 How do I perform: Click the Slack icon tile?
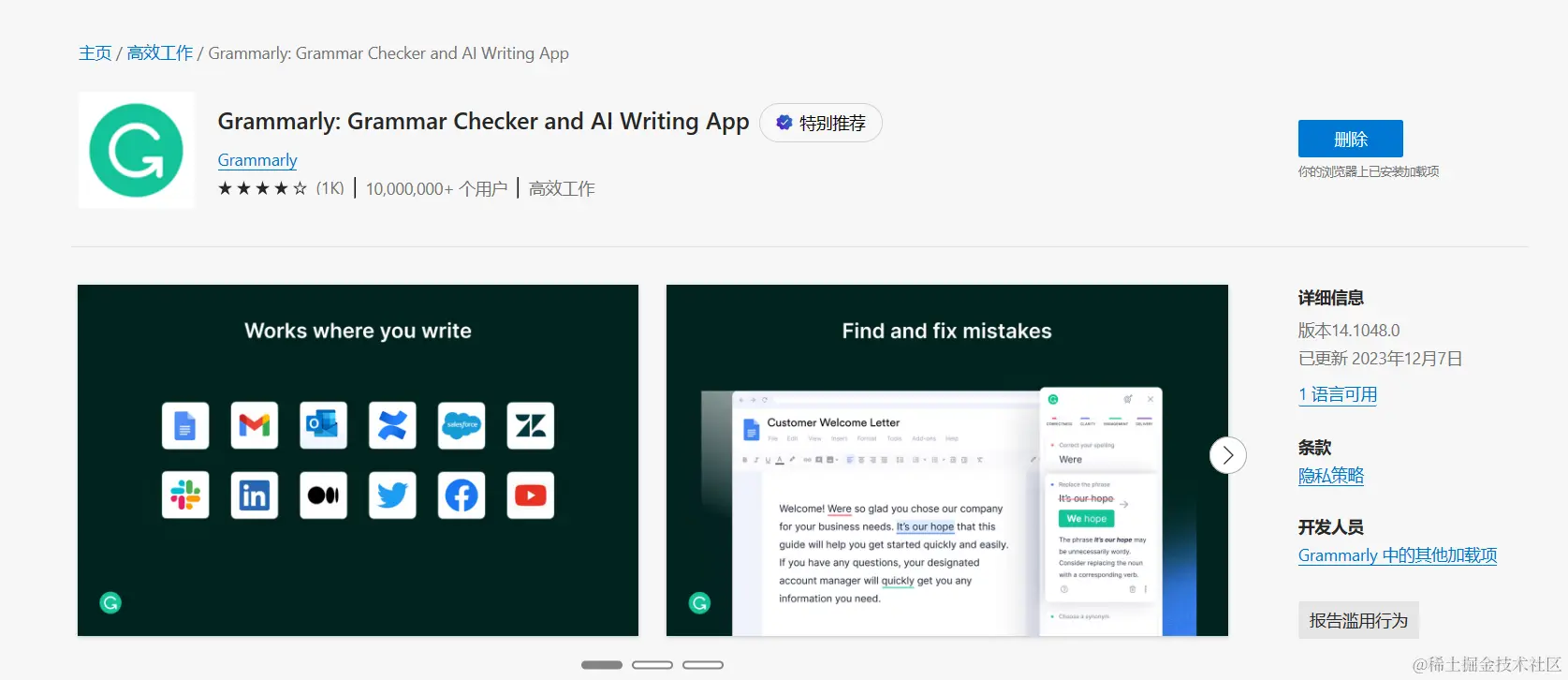click(185, 495)
